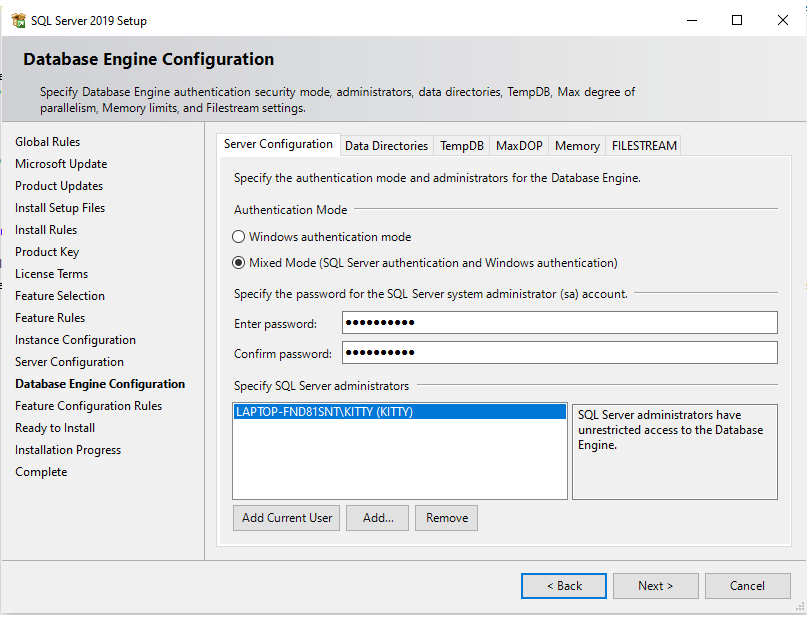The width and height of the screenshot is (810, 619).
Task: Click Feature Selection step
Action: pyautogui.click(x=60, y=296)
